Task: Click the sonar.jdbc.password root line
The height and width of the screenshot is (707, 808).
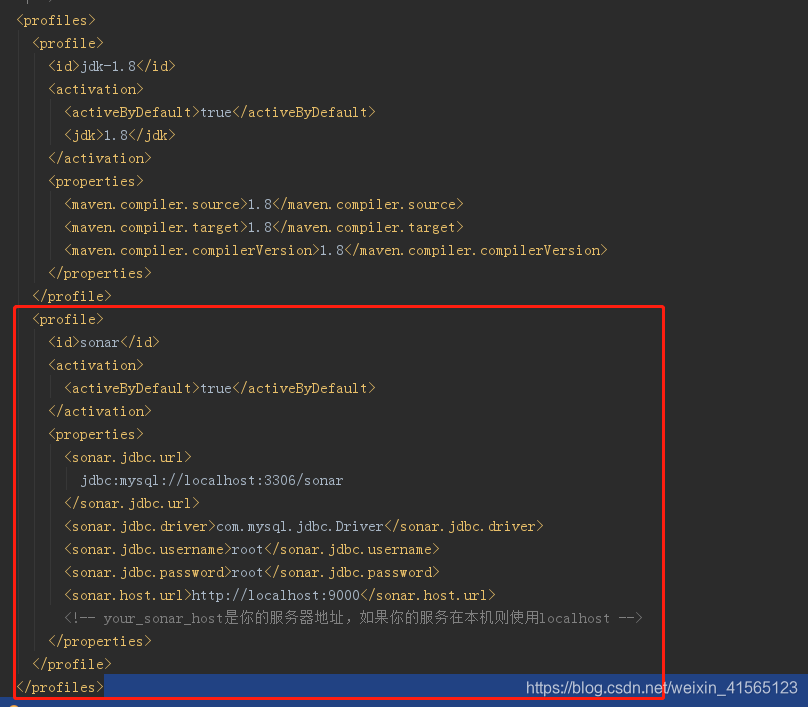Action: coord(252,573)
